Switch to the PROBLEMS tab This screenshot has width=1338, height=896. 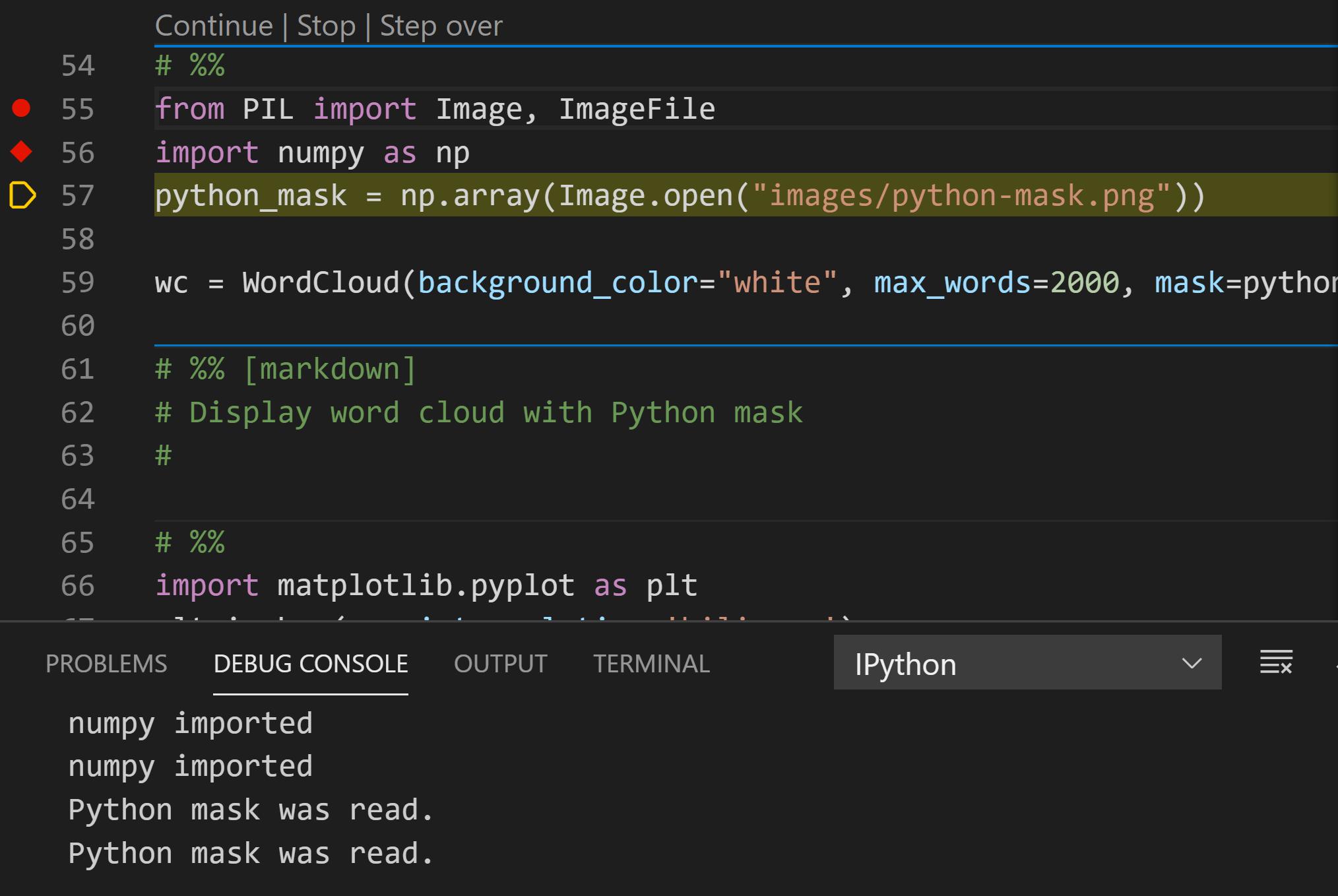106,664
